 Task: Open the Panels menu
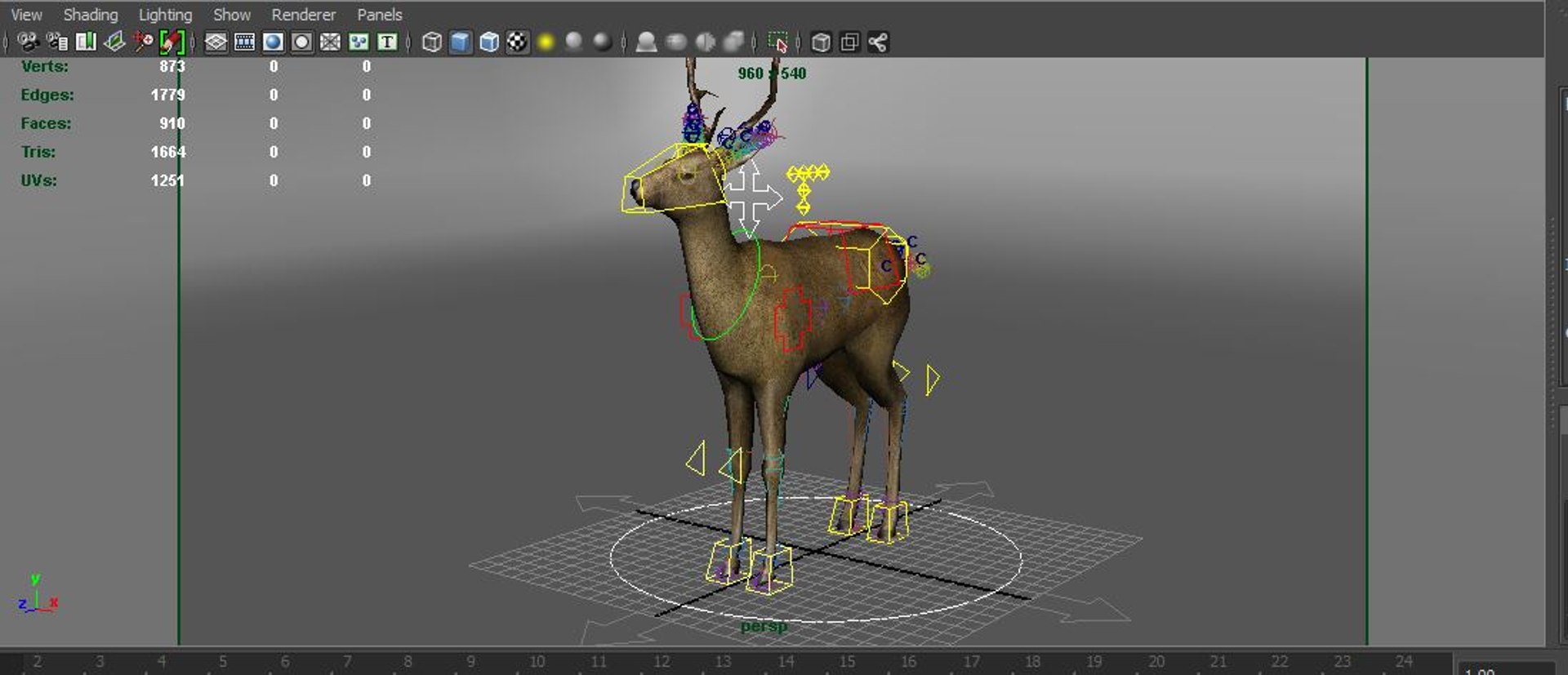(x=379, y=15)
